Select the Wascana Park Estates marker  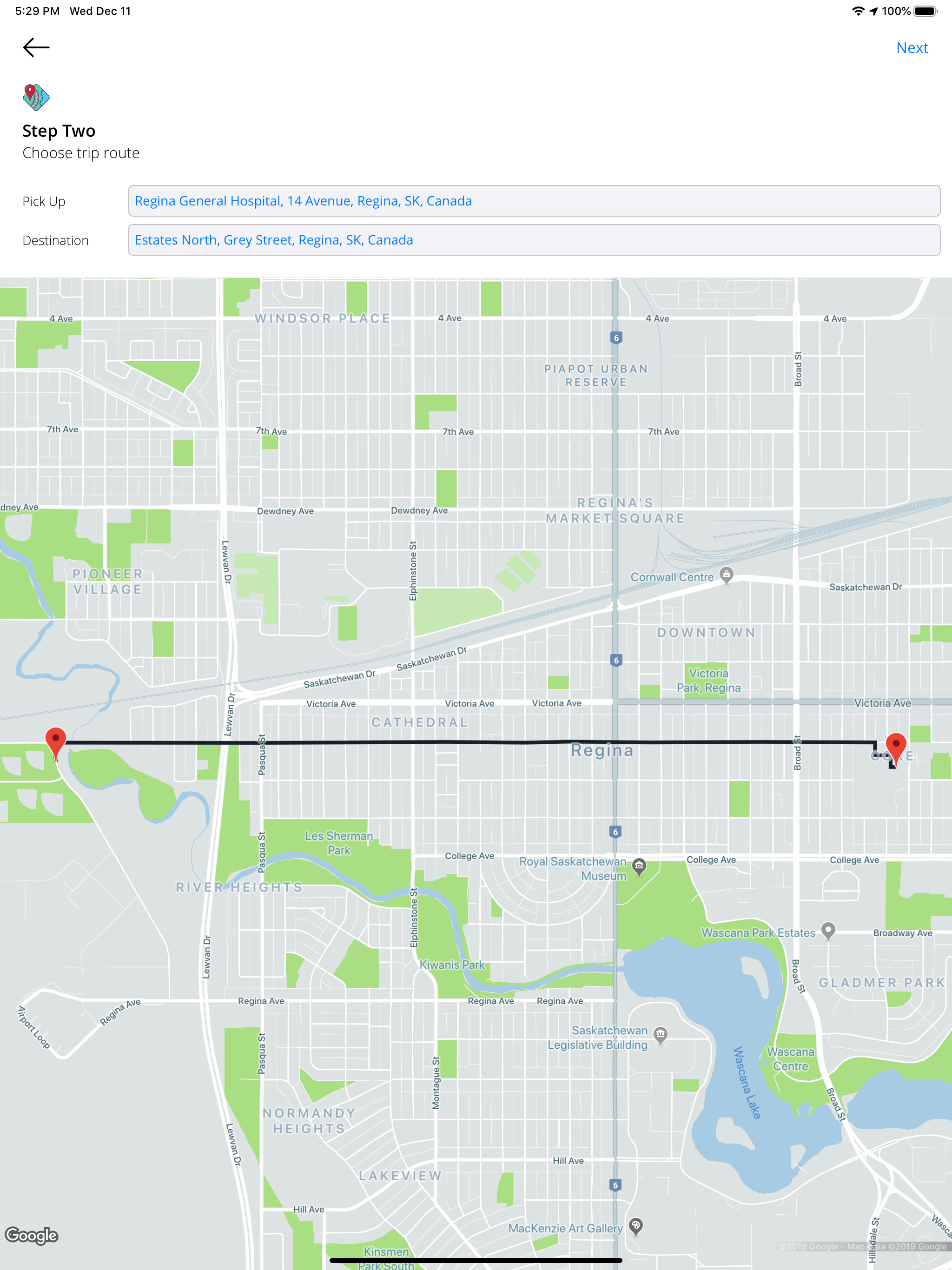coord(828,931)
